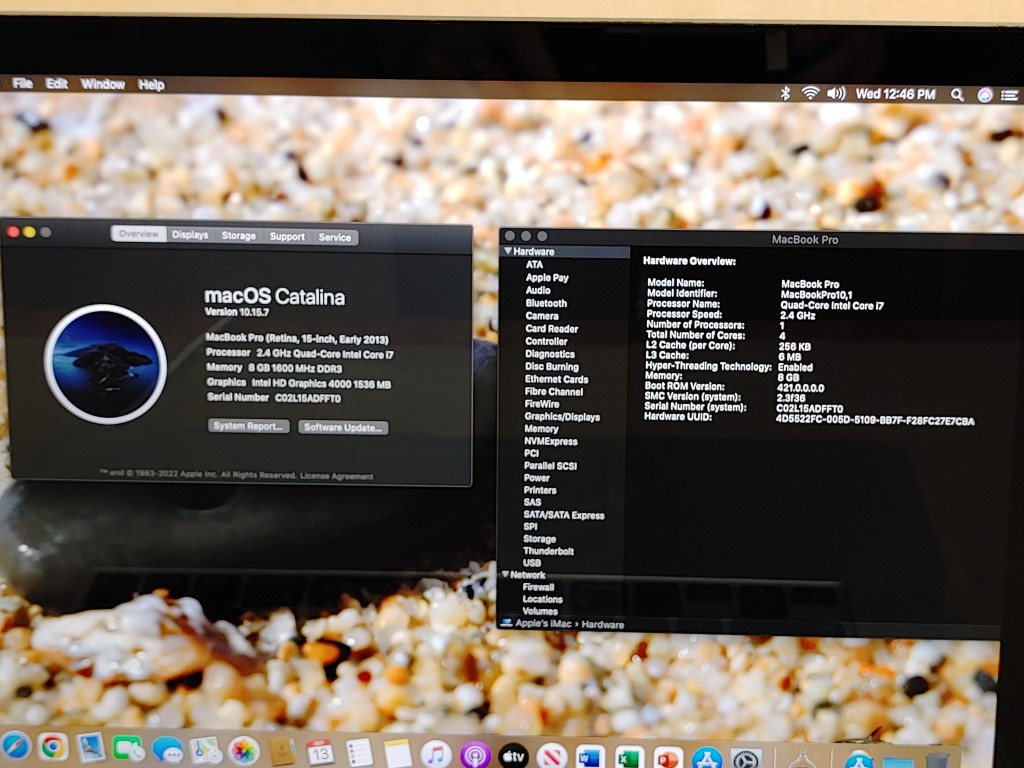Select Graphics/Displays in the sidebar
1024x768 pixels.
(562, 417)
